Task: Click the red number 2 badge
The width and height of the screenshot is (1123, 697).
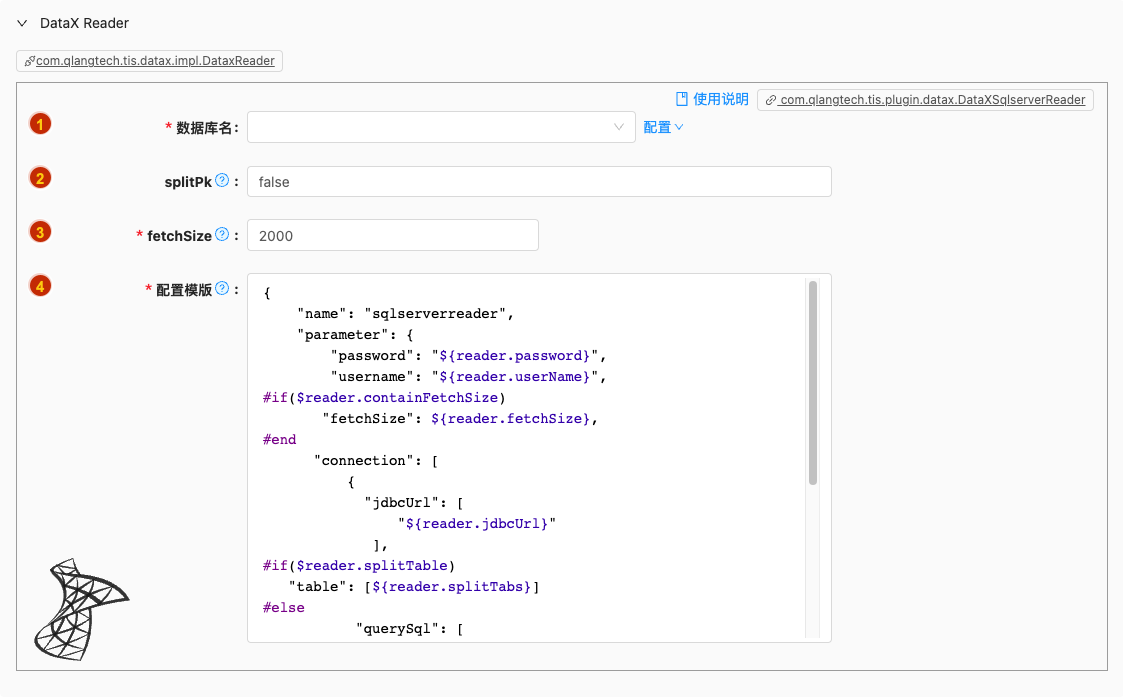Action: 40,178
